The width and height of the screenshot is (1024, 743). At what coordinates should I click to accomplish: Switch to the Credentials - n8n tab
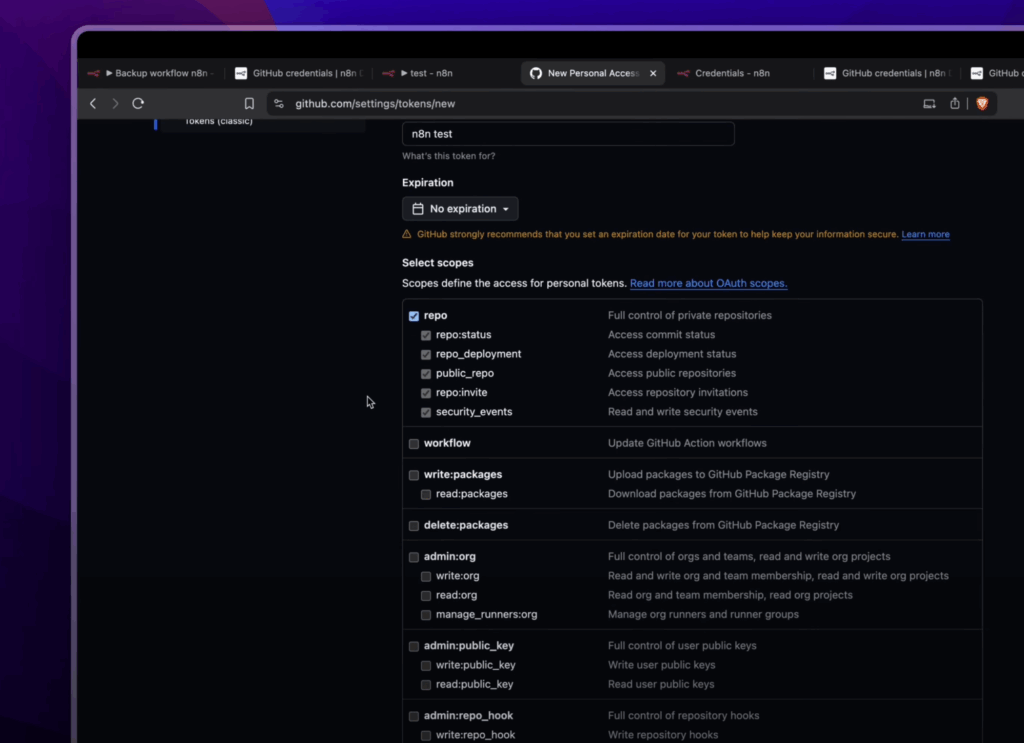[732, 73]
